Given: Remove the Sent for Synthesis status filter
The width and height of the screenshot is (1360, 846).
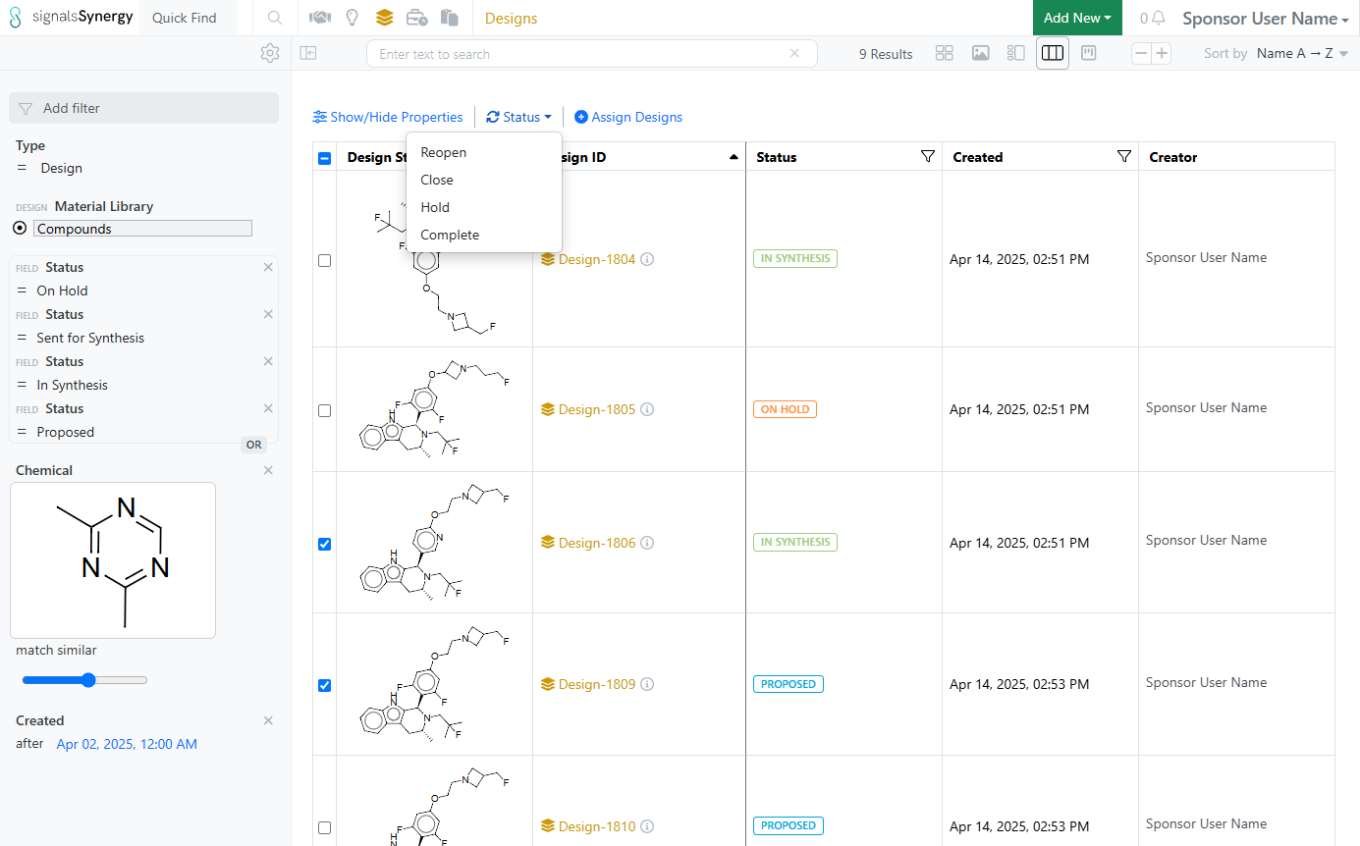Looking at the screenshot, I should pos(268,314).
